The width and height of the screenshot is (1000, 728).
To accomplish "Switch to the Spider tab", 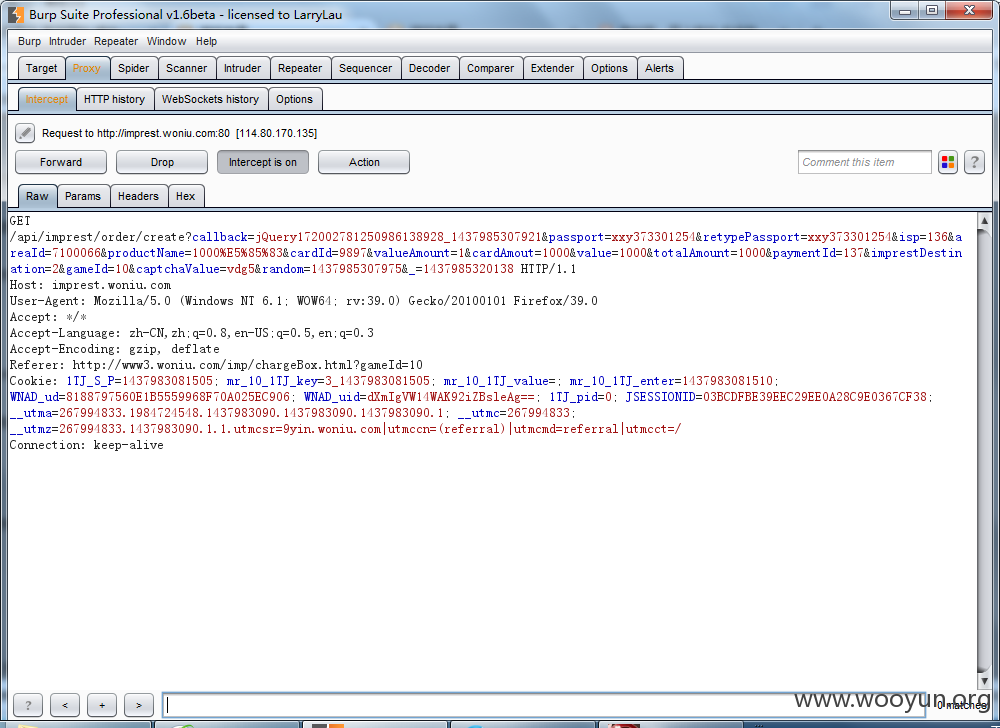I will [133, 68].
